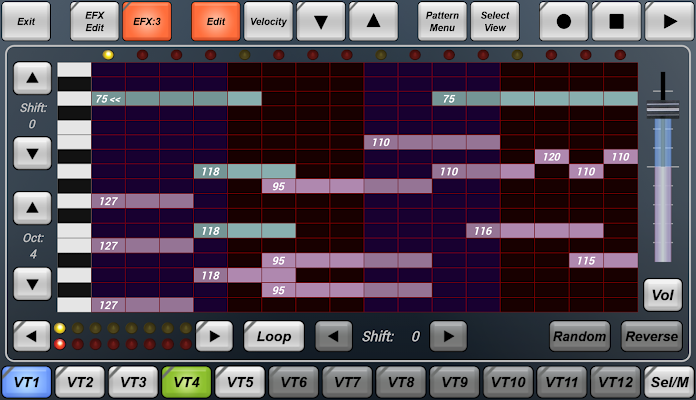The image size is (696, 400).
Task: Select the VT5 track tab
Action: [240, 382]
